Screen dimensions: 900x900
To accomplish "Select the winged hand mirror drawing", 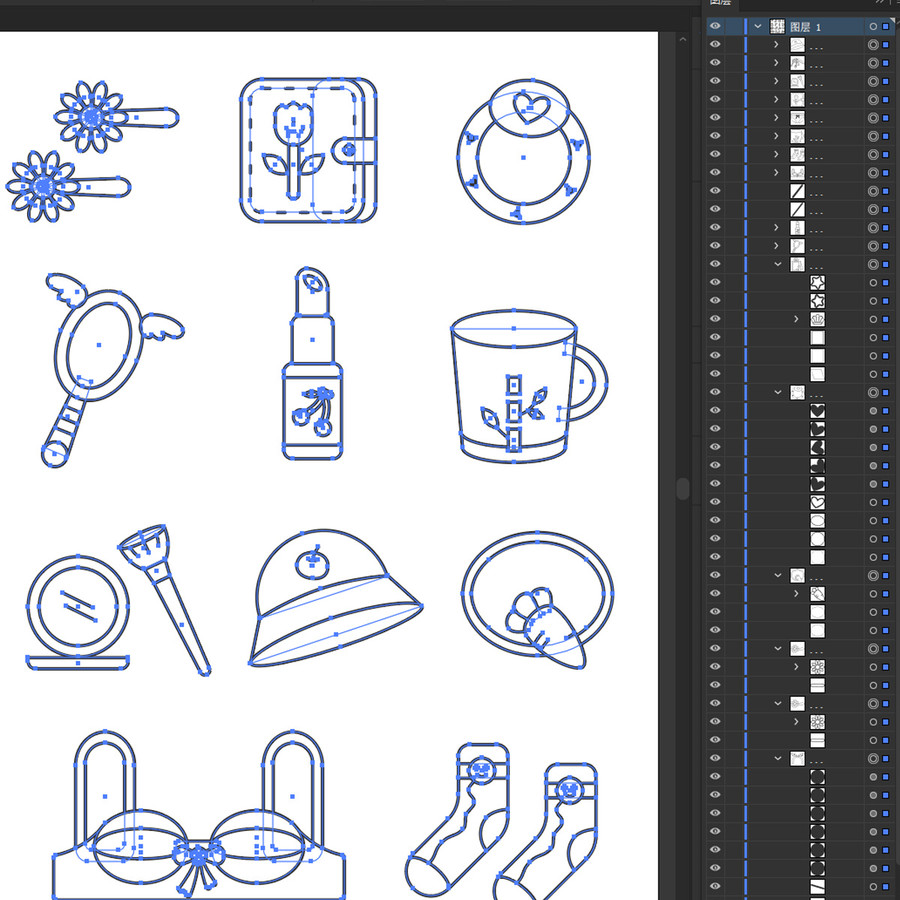I will [112, 369].
